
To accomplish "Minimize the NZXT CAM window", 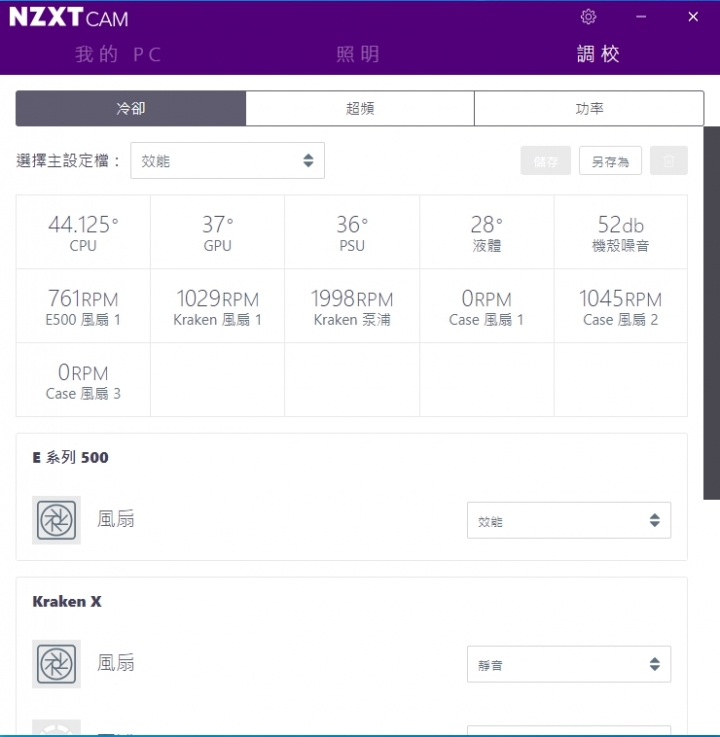I will [x=641, y=17].
